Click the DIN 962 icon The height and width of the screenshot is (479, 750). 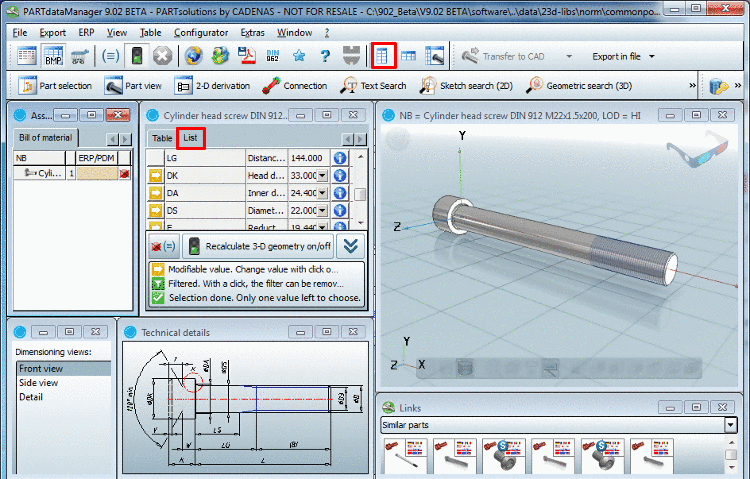coord(273,56)
